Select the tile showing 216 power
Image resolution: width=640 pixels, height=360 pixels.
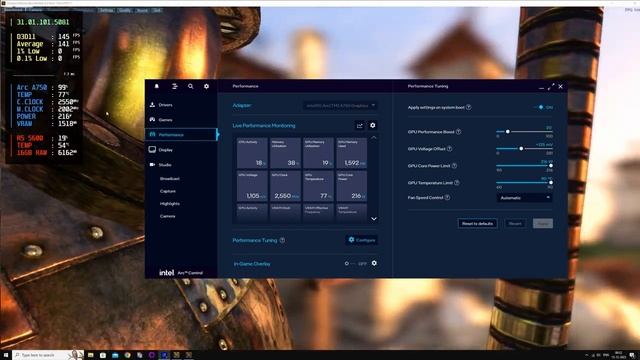[351, 186]
